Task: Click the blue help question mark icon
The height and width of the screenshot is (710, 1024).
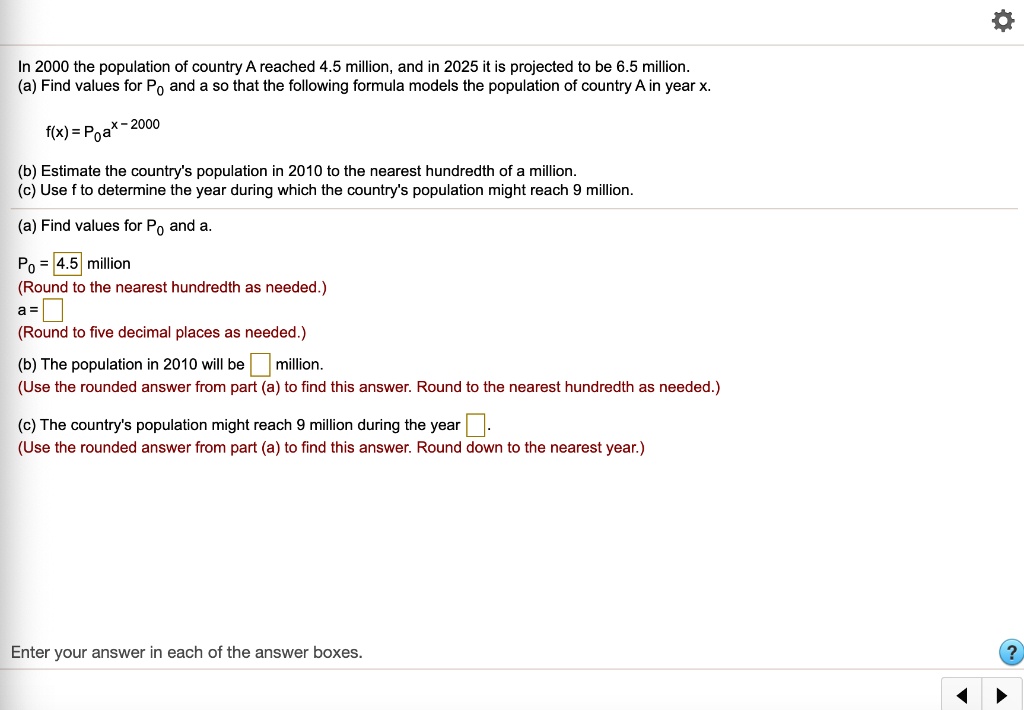Action: [1010, 653]
